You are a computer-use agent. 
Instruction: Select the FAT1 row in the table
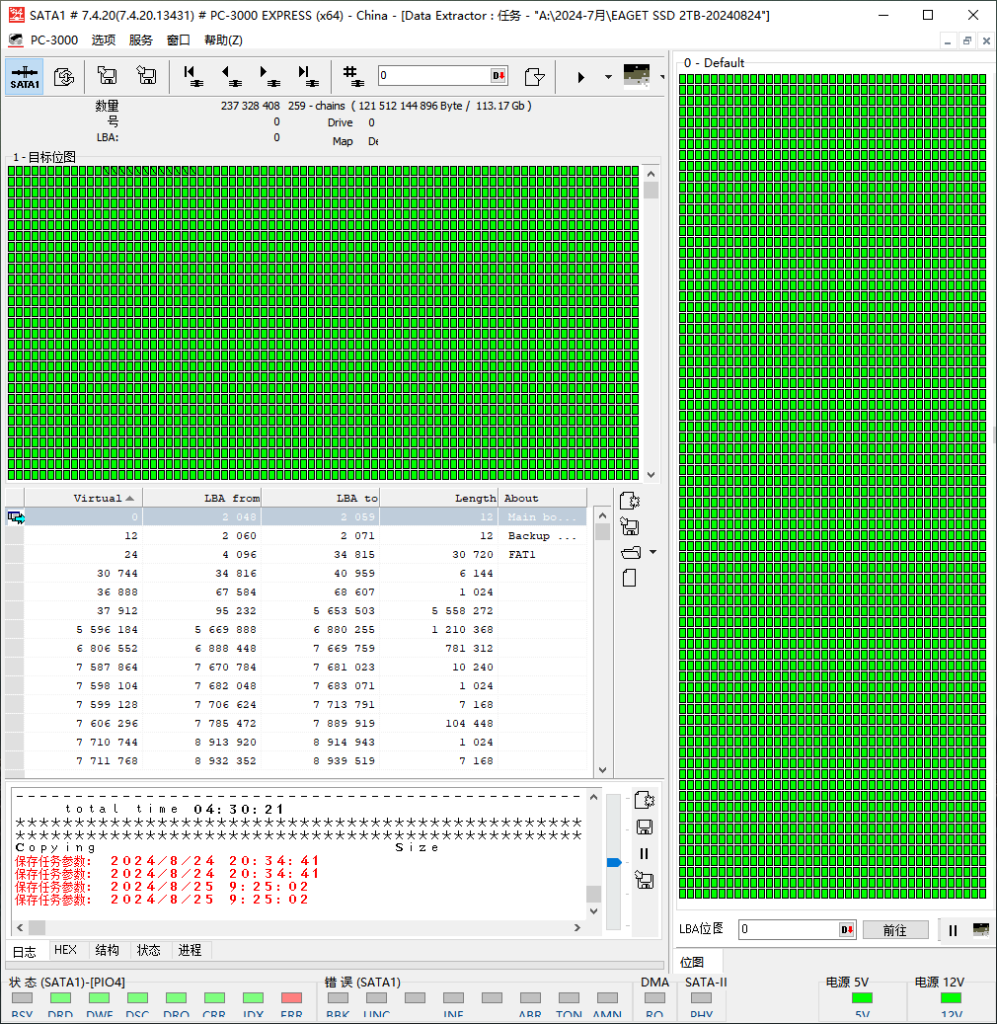pyautogui.click(x=300, y=554)
